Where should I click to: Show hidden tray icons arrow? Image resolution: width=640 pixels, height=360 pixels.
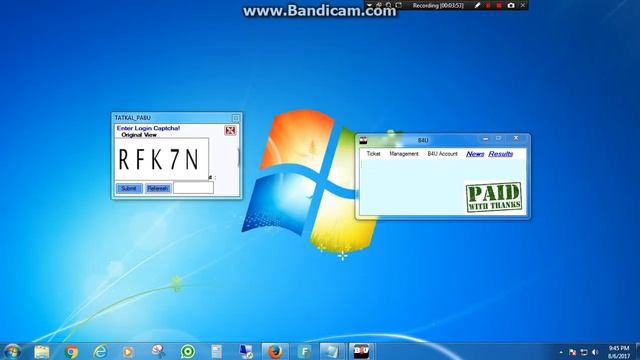coord(561,352)
